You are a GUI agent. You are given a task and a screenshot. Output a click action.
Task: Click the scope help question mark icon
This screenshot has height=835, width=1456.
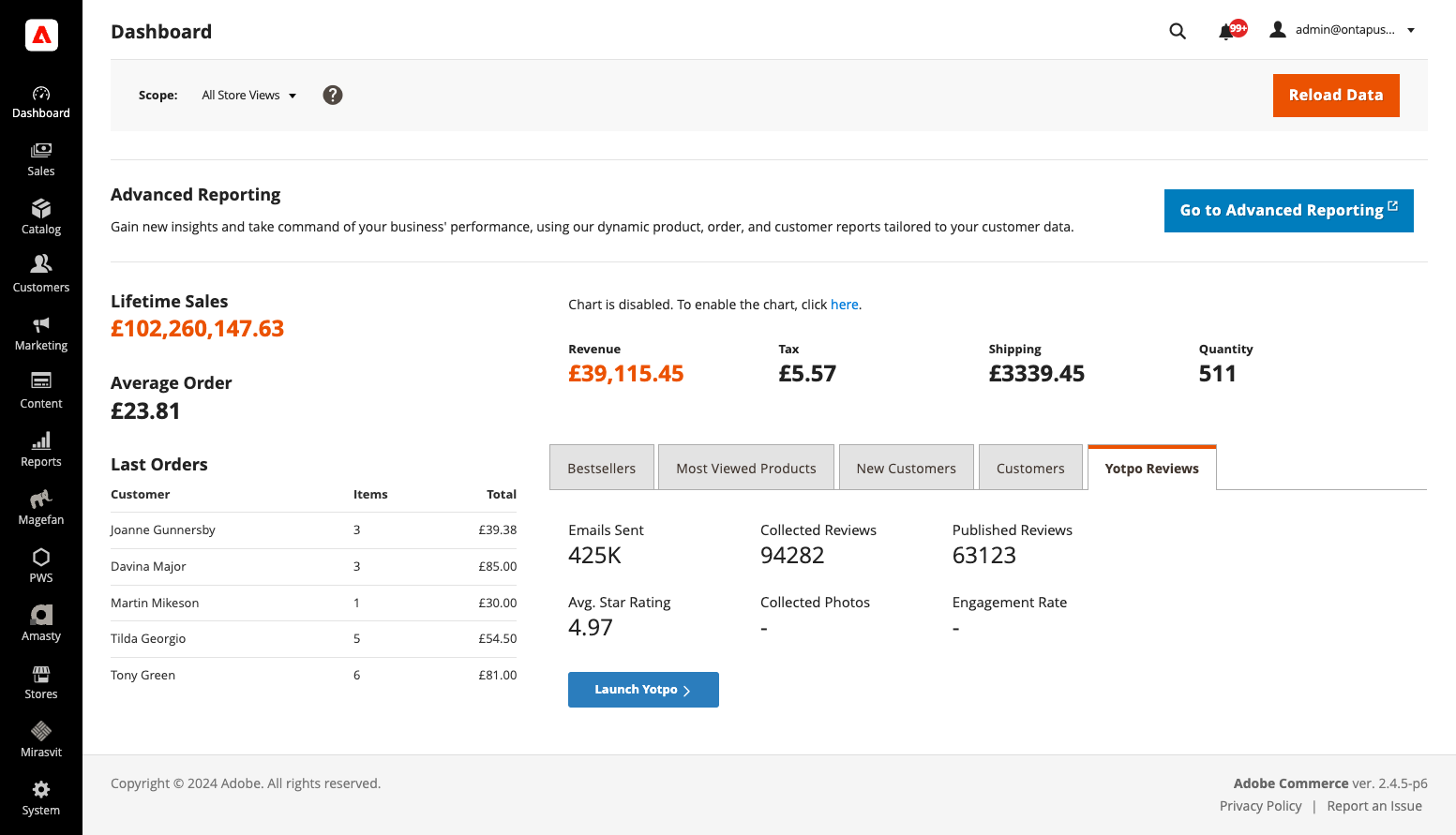[333, 95]
